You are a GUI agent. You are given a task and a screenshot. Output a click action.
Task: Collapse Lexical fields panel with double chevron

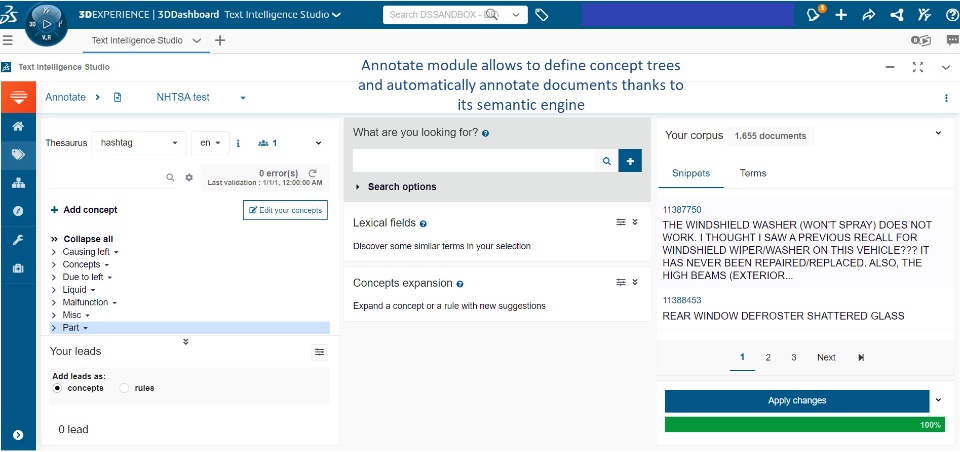coord(635,222)
